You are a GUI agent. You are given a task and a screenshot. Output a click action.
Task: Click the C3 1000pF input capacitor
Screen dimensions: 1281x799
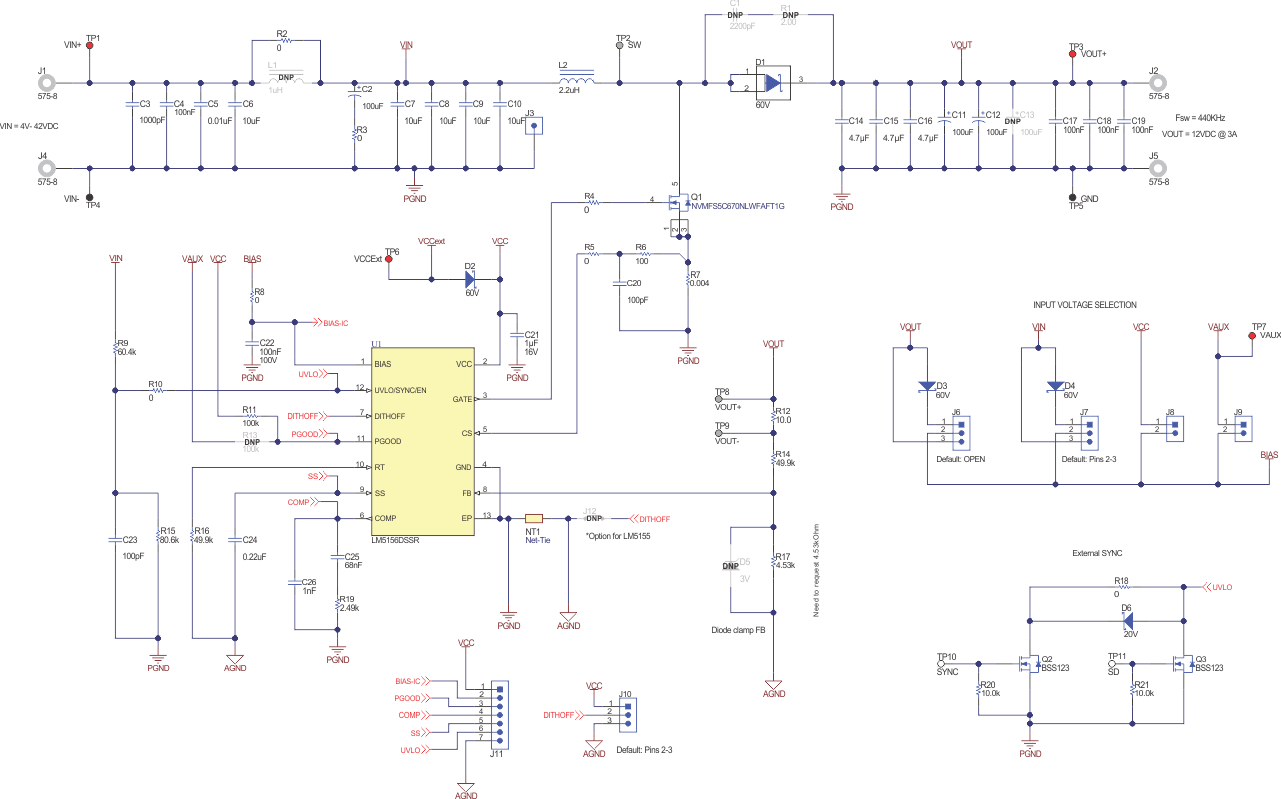[x=133, y=103]
